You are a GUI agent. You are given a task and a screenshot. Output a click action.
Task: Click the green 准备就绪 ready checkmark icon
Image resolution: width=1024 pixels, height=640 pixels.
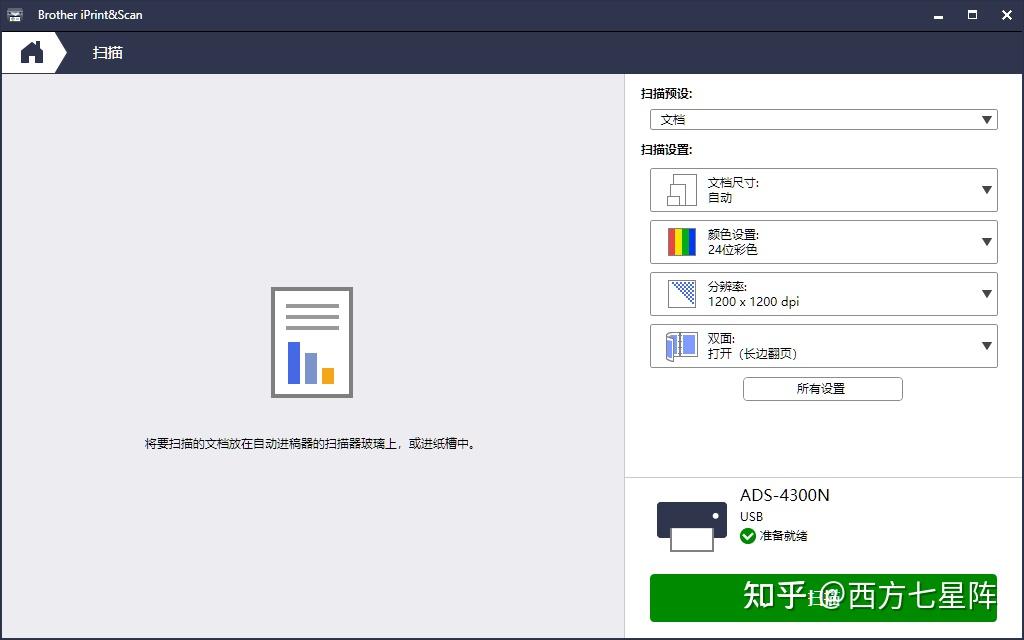[748, 535]
